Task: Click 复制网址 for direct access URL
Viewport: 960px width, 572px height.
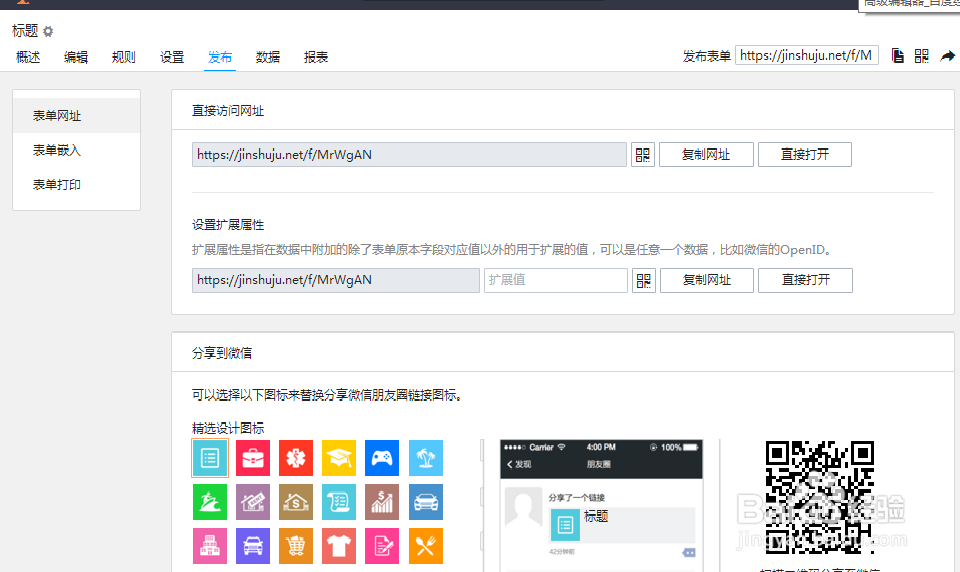Action: pos(706,154)
